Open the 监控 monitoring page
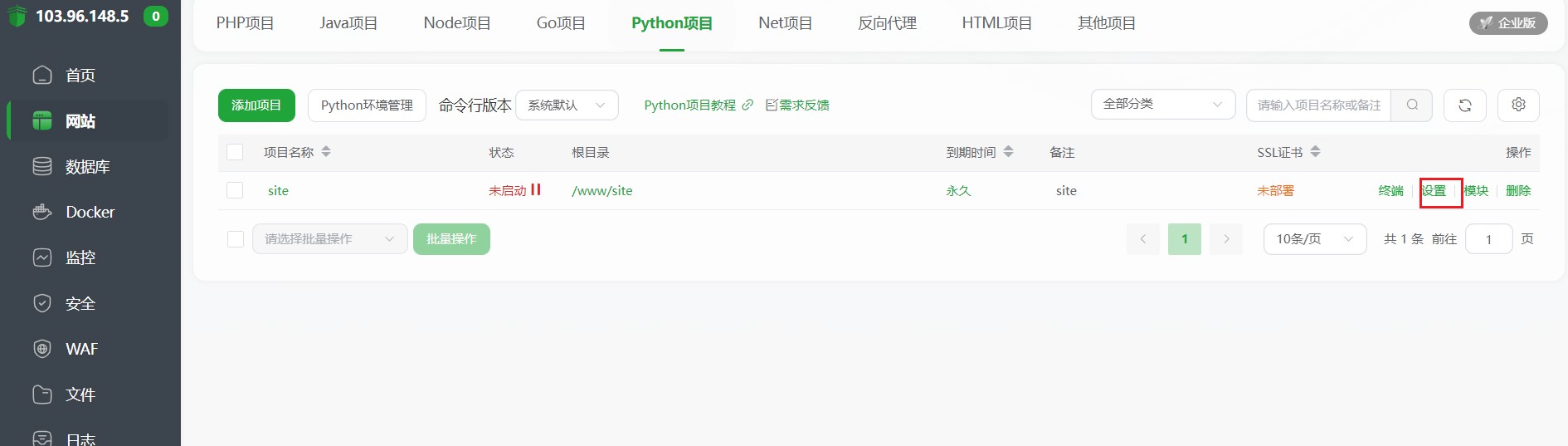1568x446 pixels. (80, 257)
